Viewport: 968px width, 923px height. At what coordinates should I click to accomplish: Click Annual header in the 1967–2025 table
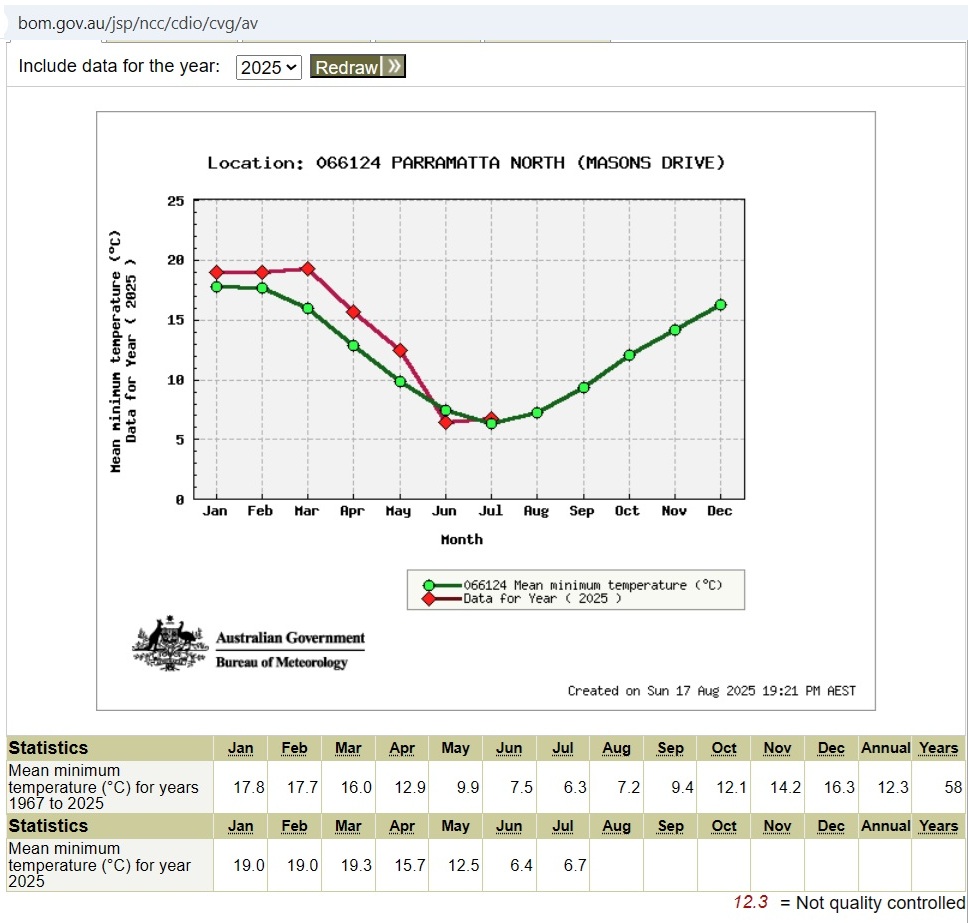coord(885,748)
